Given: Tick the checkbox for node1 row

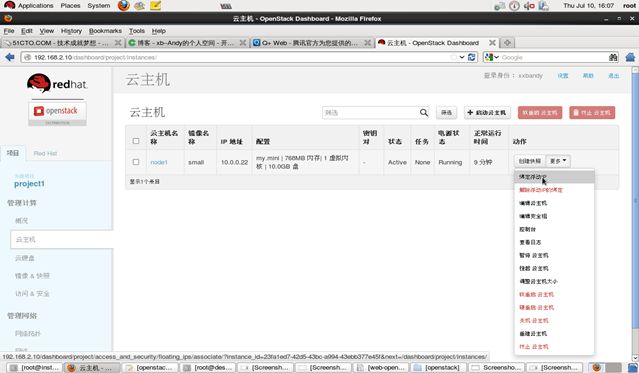Looking at the screenshot, I should (136, 162).
